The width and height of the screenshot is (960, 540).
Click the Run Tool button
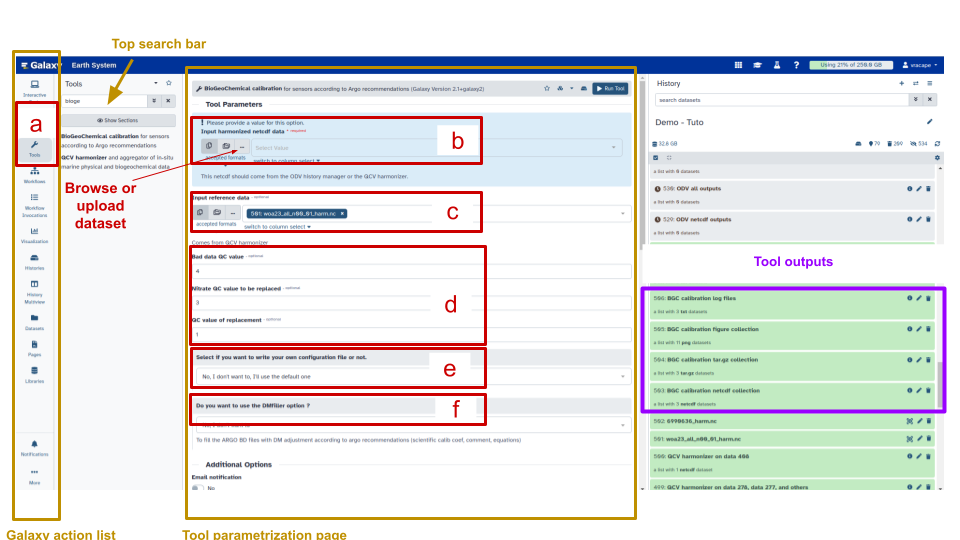(610, 88)
